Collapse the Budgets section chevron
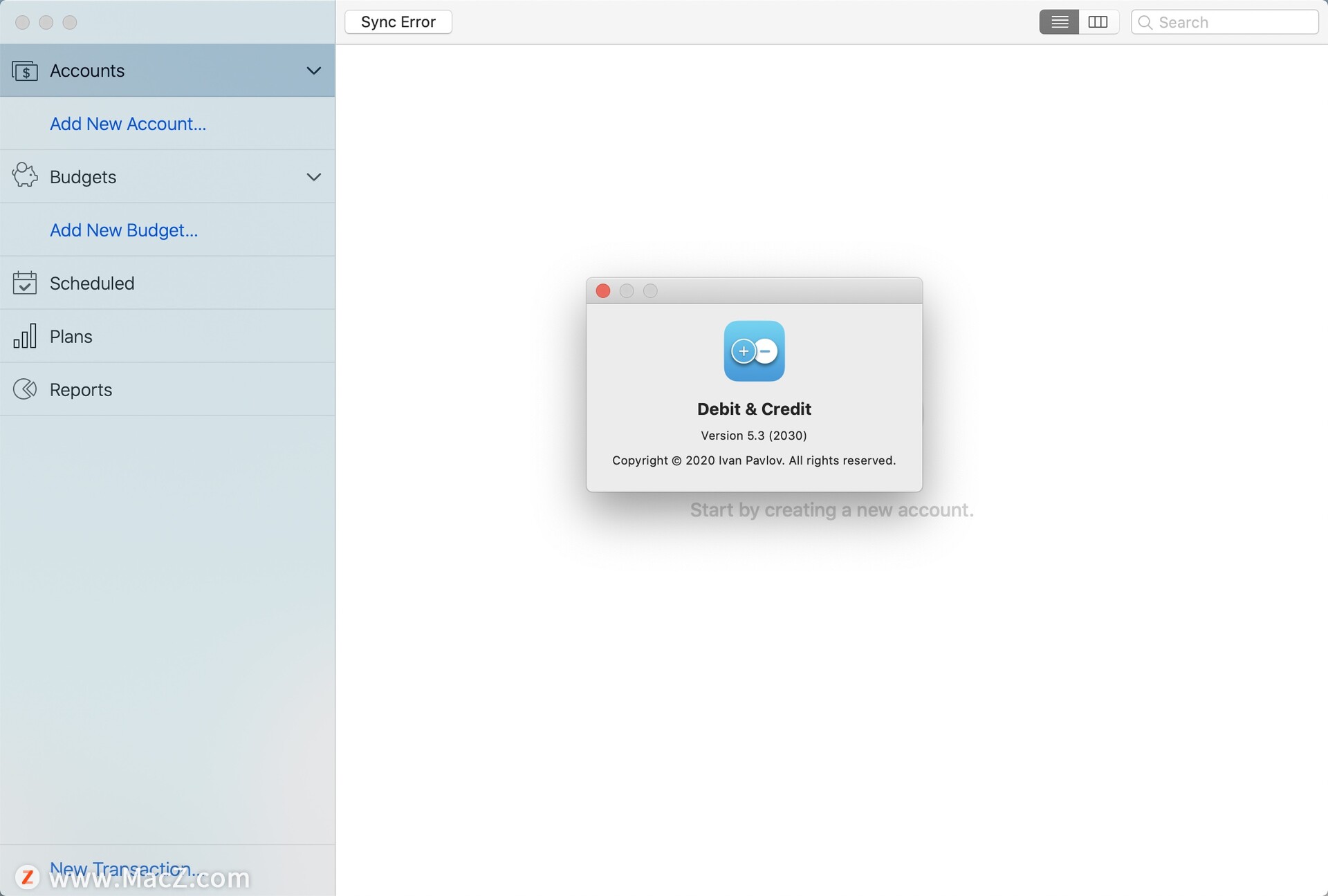This screenshot has height=896, width=1328. click(x=313, y=177)
